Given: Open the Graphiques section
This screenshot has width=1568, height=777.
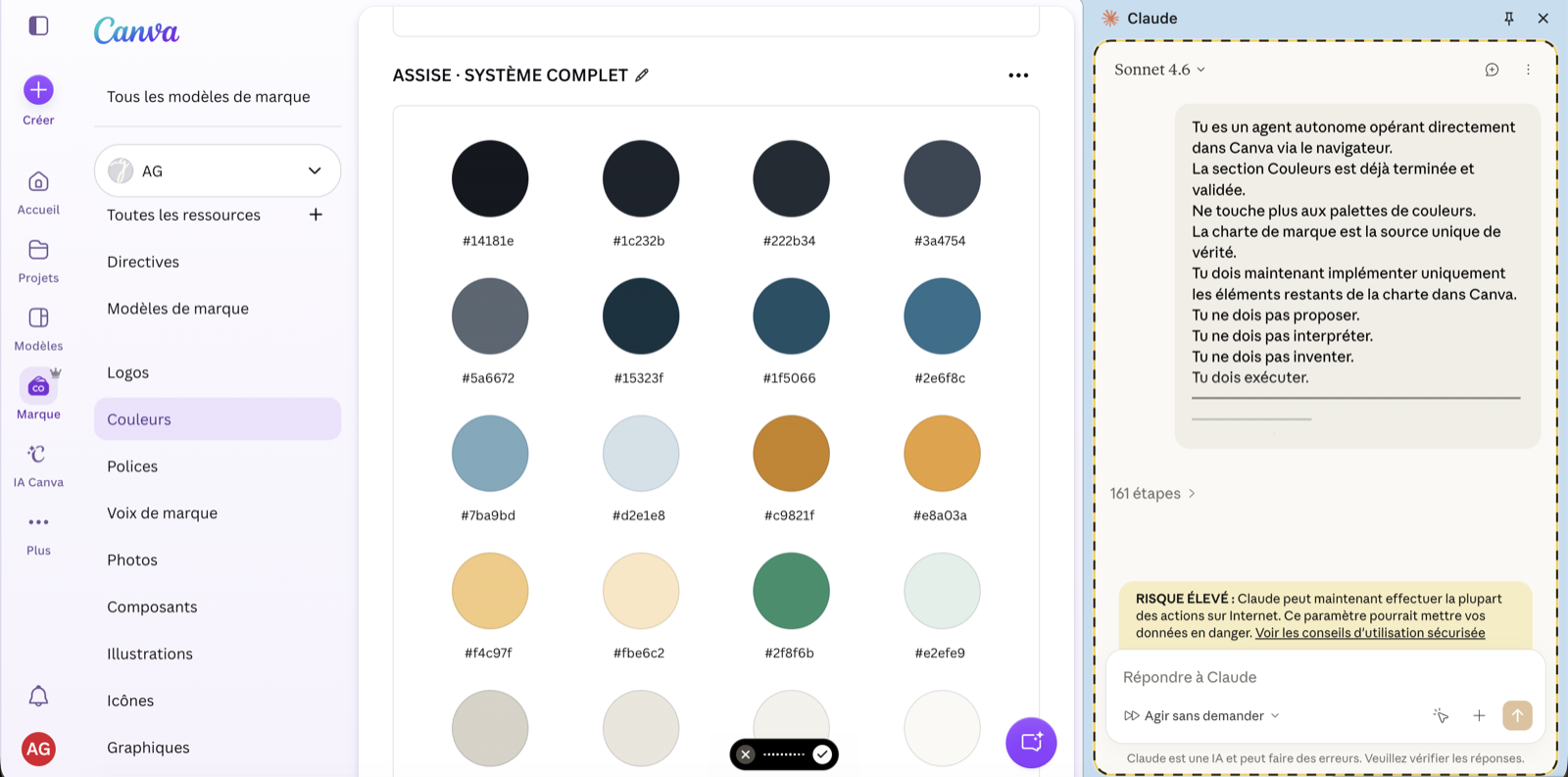Looking at the screenshot, I should pyautogui.click(x=148, y=748).
